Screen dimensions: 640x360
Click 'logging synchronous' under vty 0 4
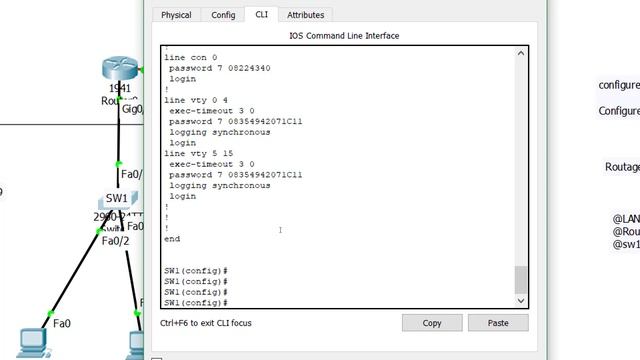click(220, 132)
